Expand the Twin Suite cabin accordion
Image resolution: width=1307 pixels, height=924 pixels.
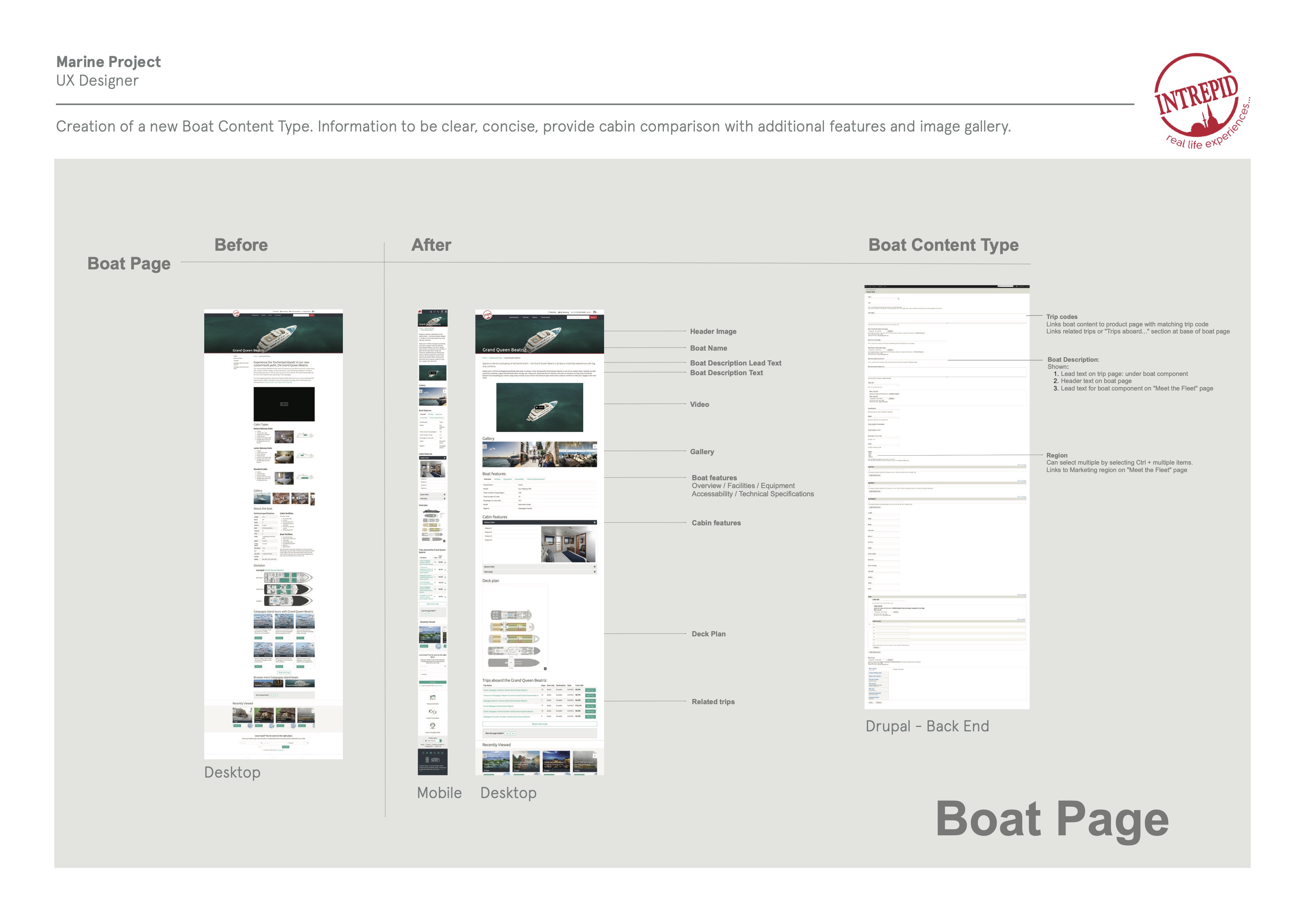[x=595, y=571]
